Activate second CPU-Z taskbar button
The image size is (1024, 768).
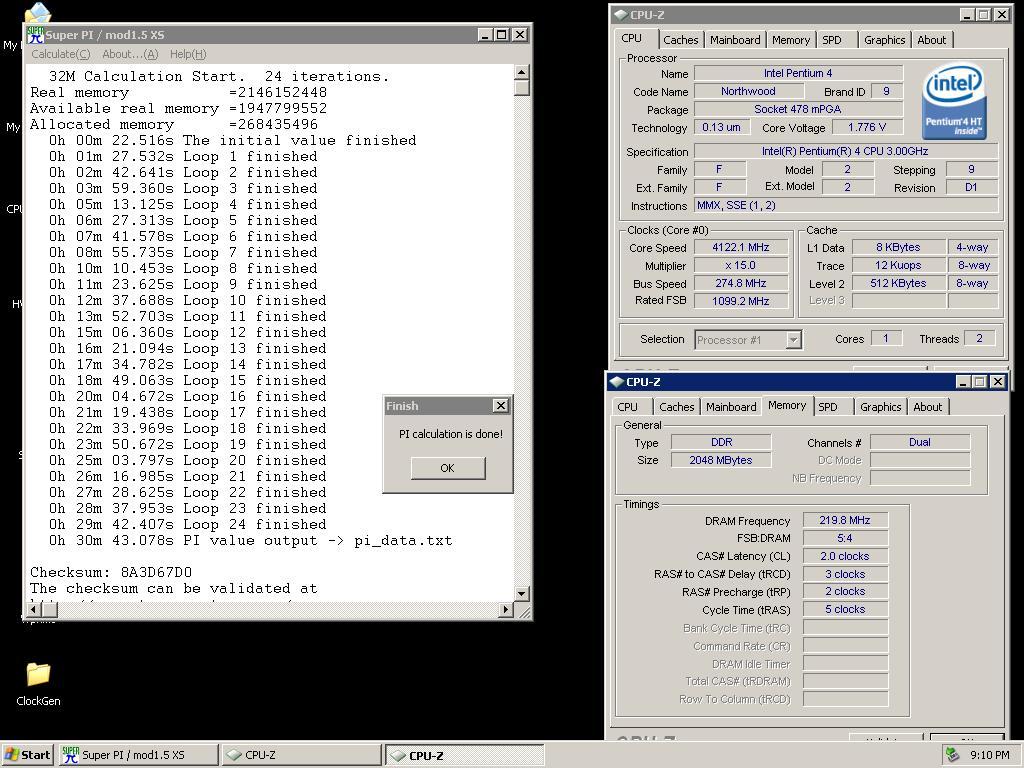(x=464, y=755)
